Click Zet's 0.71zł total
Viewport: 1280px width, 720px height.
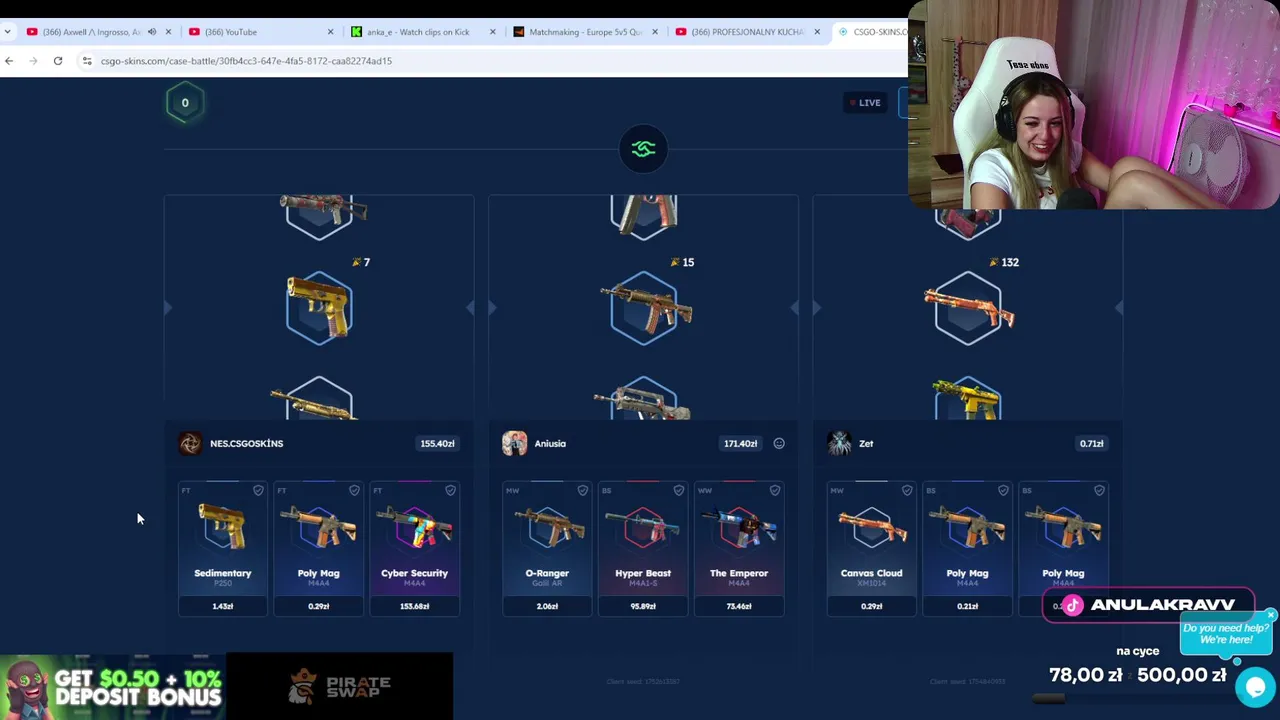1091,443
